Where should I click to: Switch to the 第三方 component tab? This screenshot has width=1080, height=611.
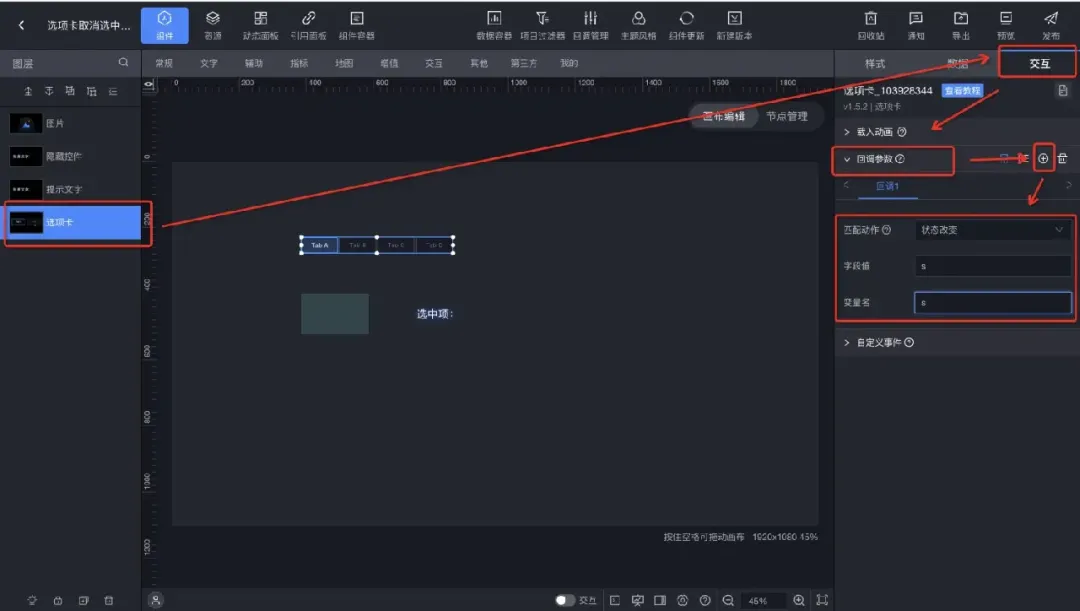click(x=523, y=63)
